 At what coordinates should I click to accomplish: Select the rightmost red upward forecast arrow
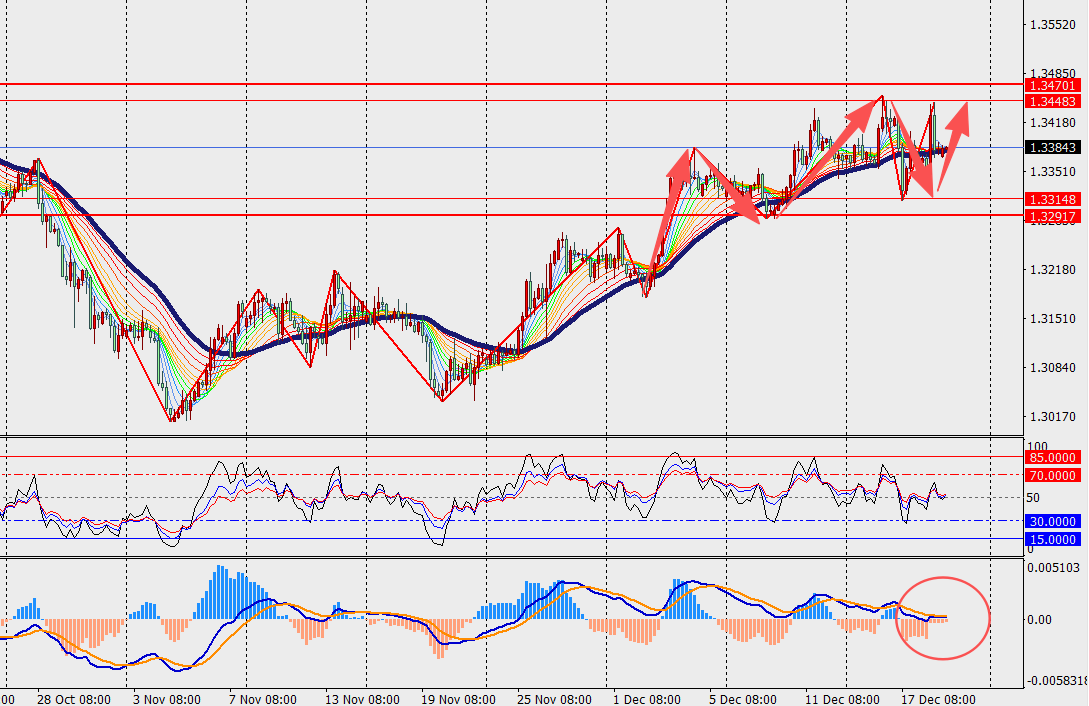[x=956, y=125]
